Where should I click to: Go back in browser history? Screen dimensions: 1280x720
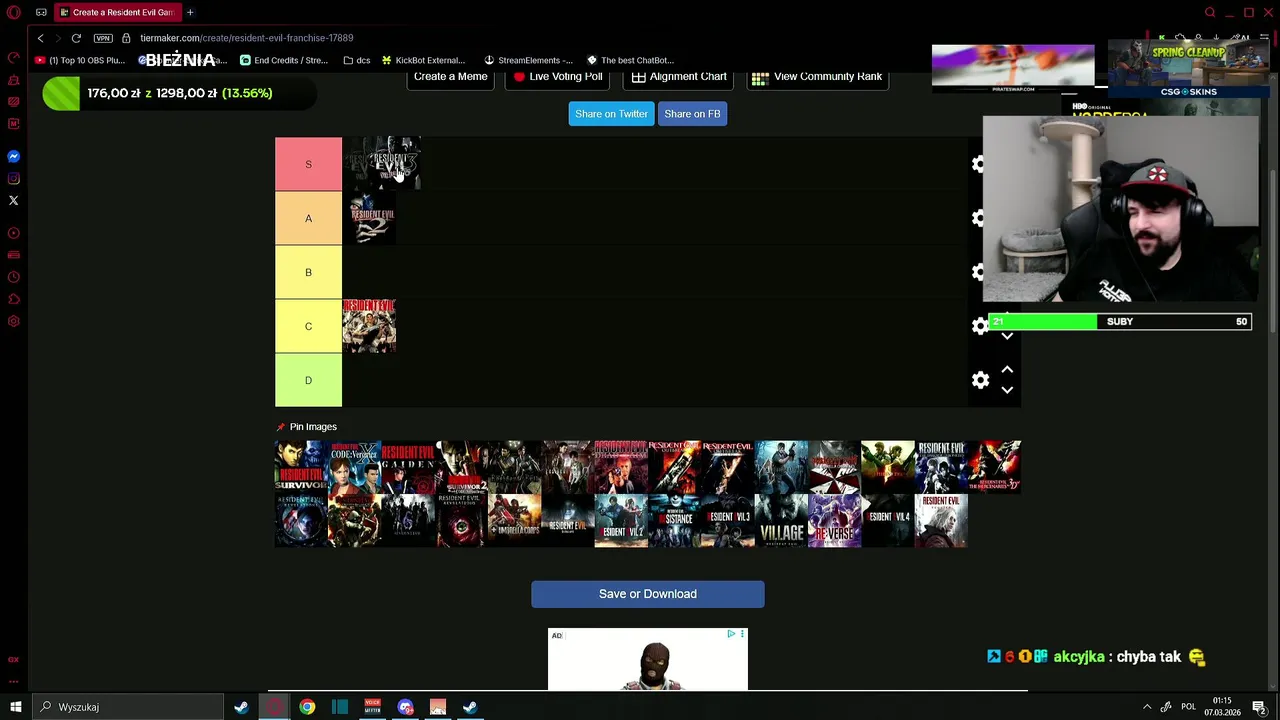[x=40, y=38]
